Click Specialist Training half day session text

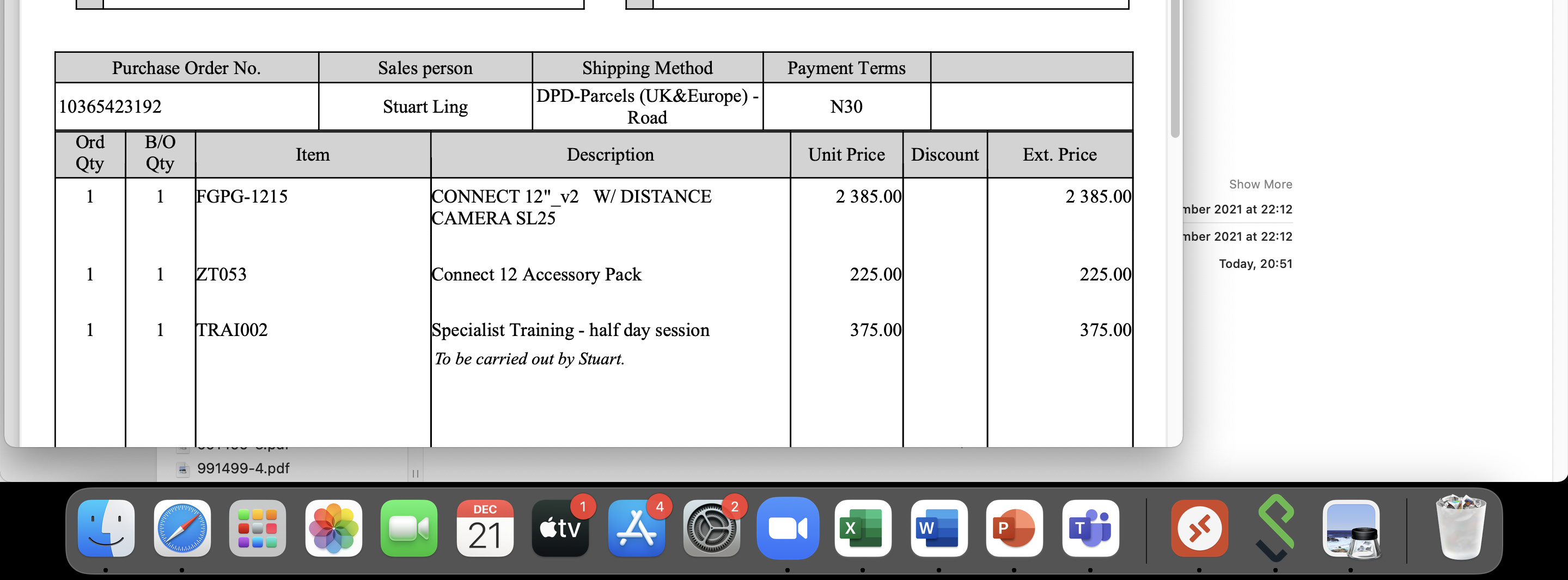point(570,330)
